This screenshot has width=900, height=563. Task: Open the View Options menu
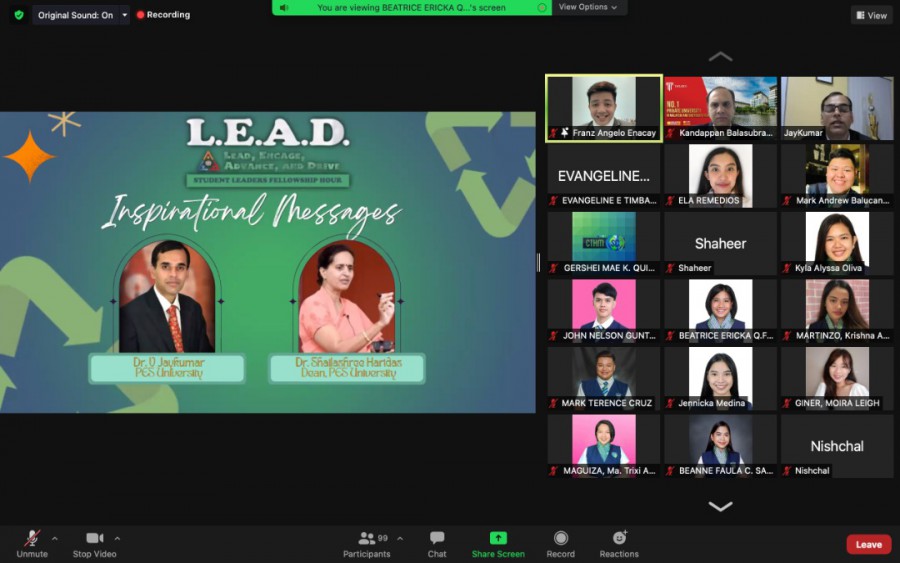click(x=587, y=7)
